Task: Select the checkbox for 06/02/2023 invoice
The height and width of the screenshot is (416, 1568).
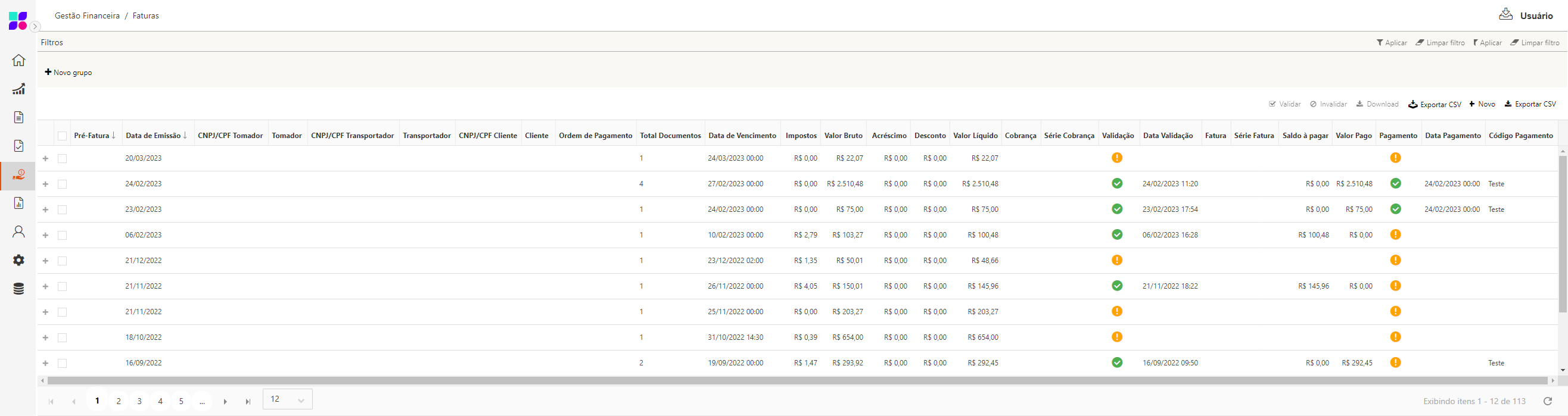Action: pos(62,235)
